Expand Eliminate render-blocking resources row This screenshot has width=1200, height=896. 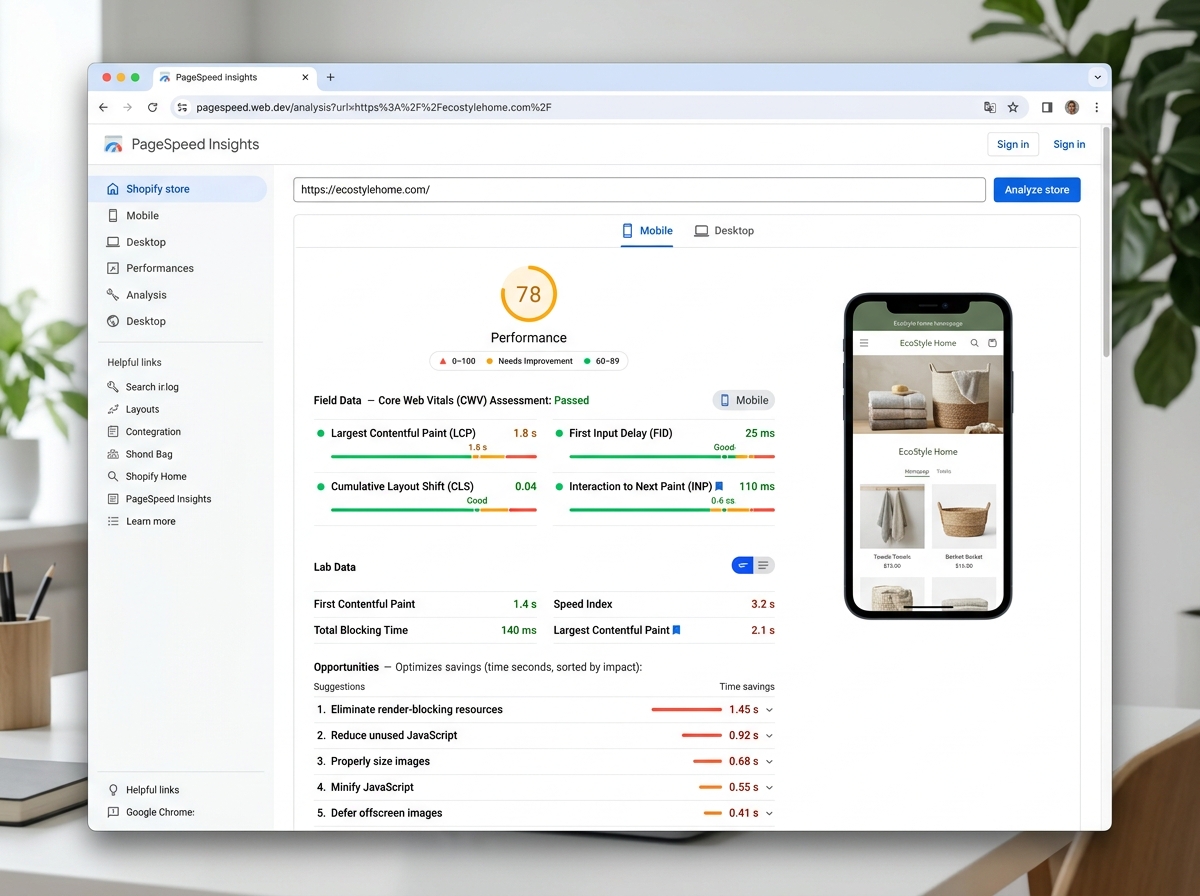(545, 709)
